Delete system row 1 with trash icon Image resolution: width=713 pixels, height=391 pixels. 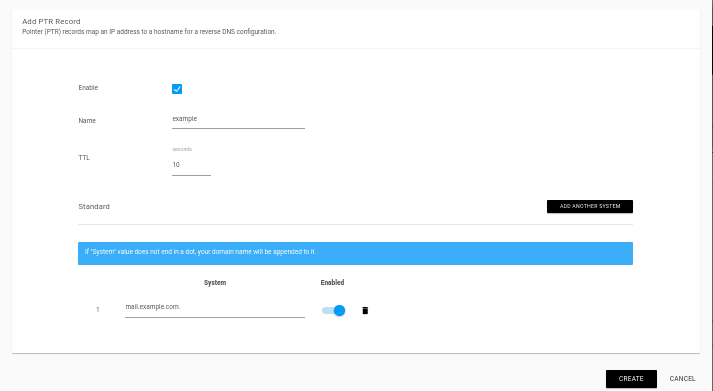click(x=365, y=311)
